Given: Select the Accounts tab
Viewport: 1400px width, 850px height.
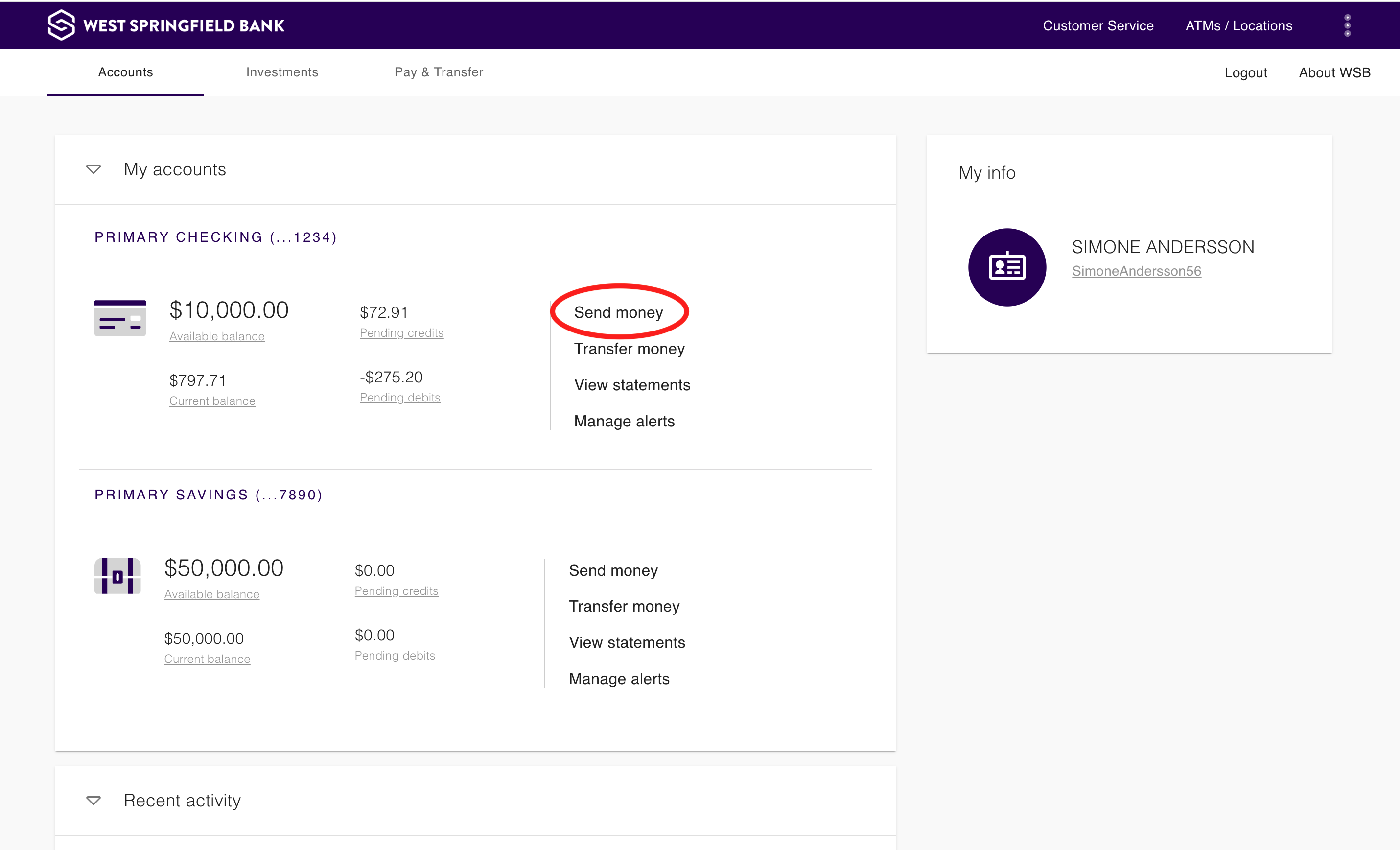Looking at the screenshot, I should coord(125,72).
